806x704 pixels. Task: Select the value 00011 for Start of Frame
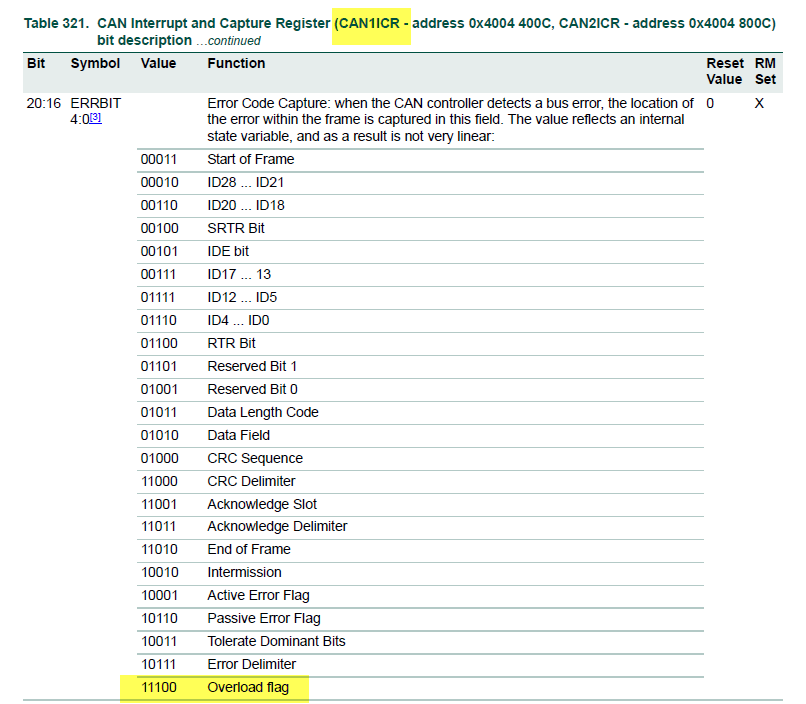pos(159,159)
